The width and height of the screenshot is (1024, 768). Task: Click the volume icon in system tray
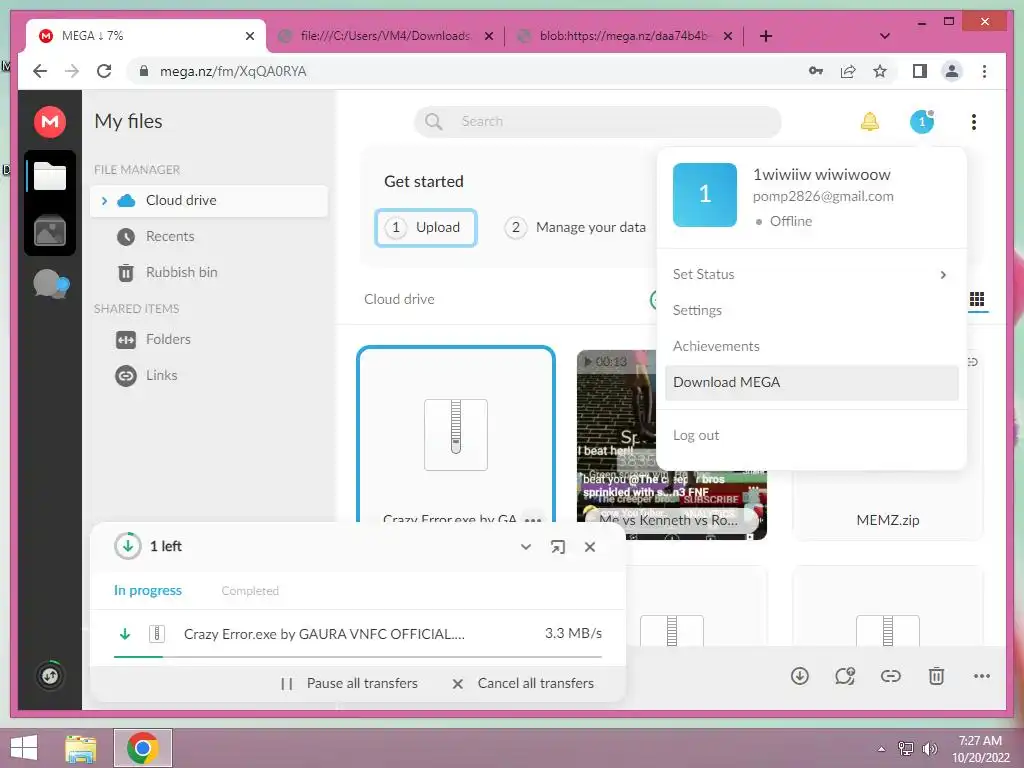click(x=929, y=748)
